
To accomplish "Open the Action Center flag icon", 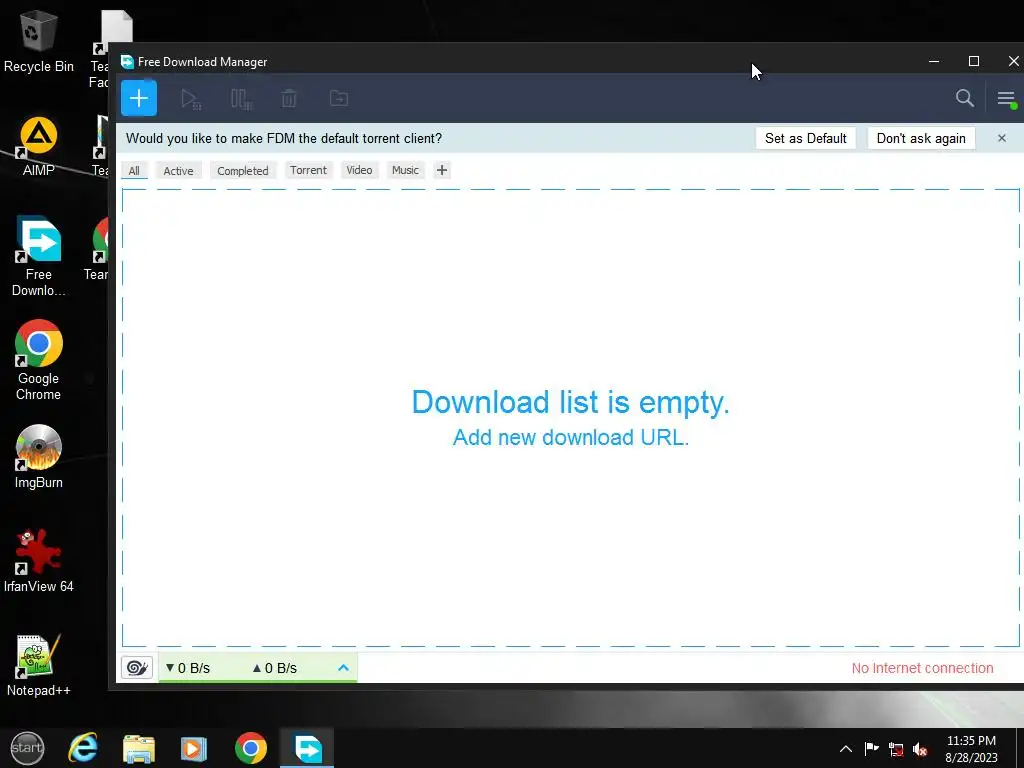I will click(x=871, y=748).
